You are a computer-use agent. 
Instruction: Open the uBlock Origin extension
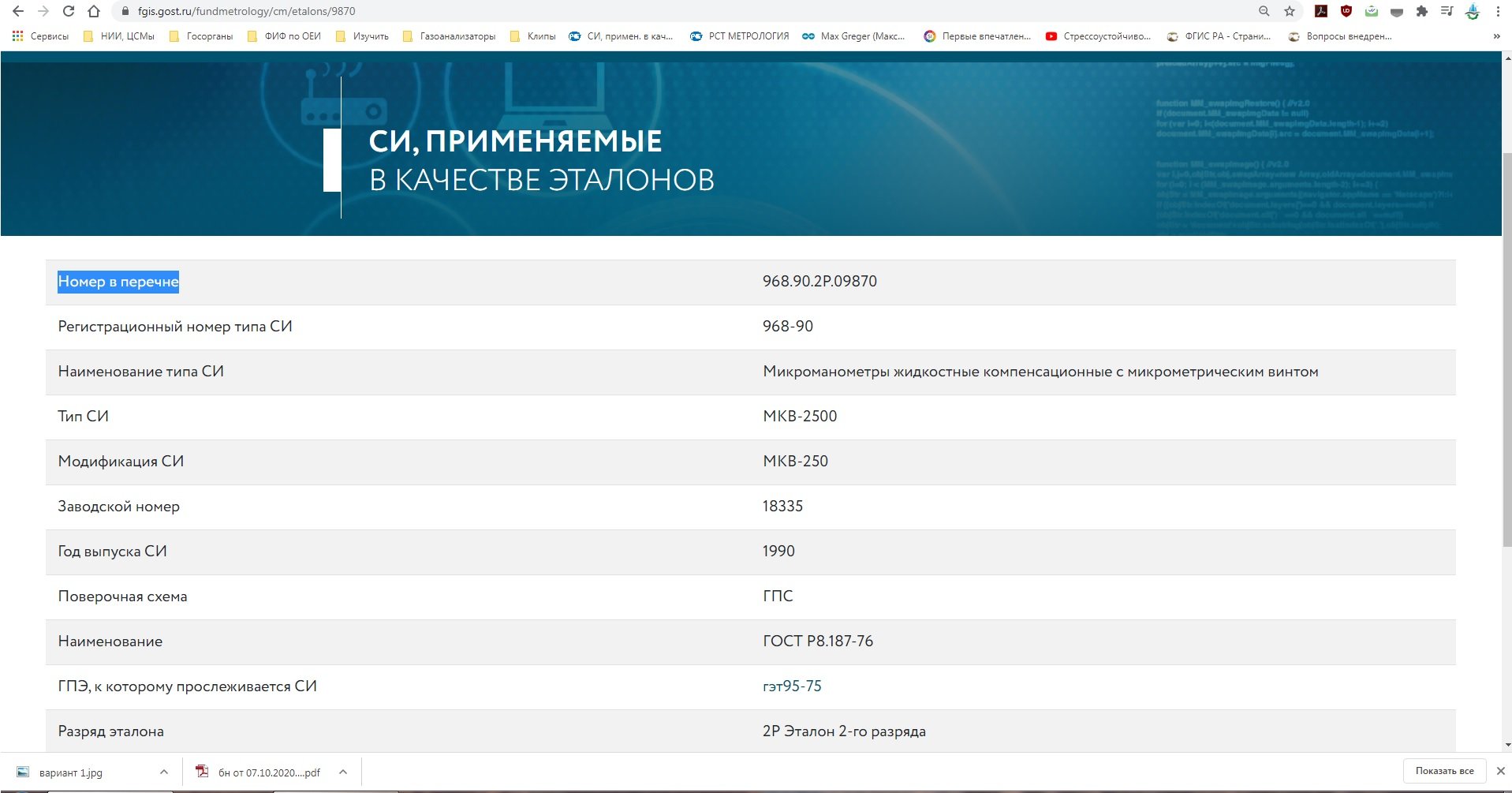click(1346, 11)
